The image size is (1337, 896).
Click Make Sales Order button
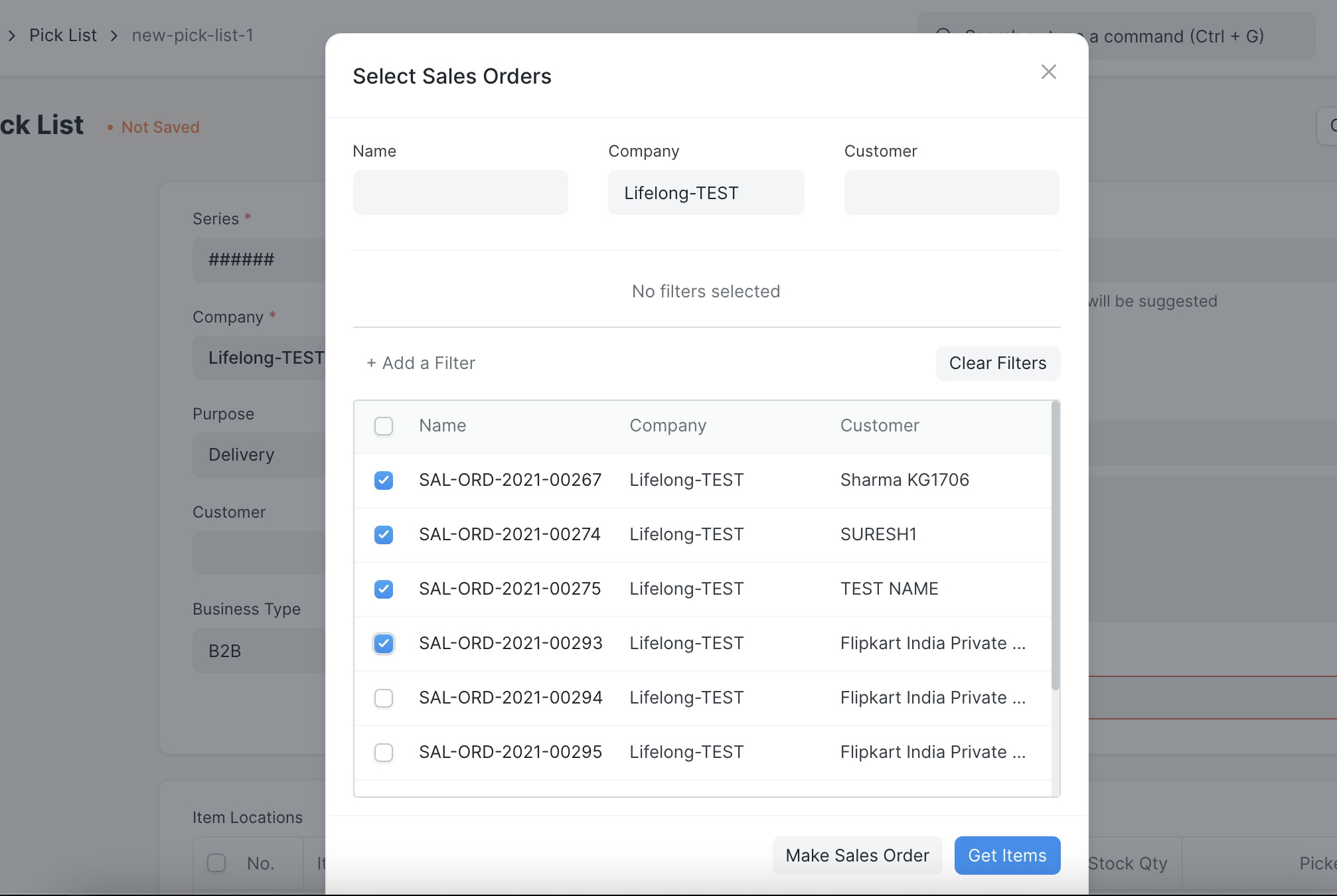coord(857,856)
